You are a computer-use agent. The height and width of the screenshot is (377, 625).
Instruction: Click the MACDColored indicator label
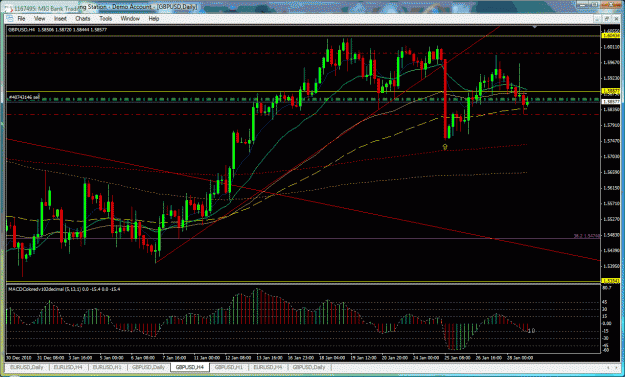[x=65, y=289]
